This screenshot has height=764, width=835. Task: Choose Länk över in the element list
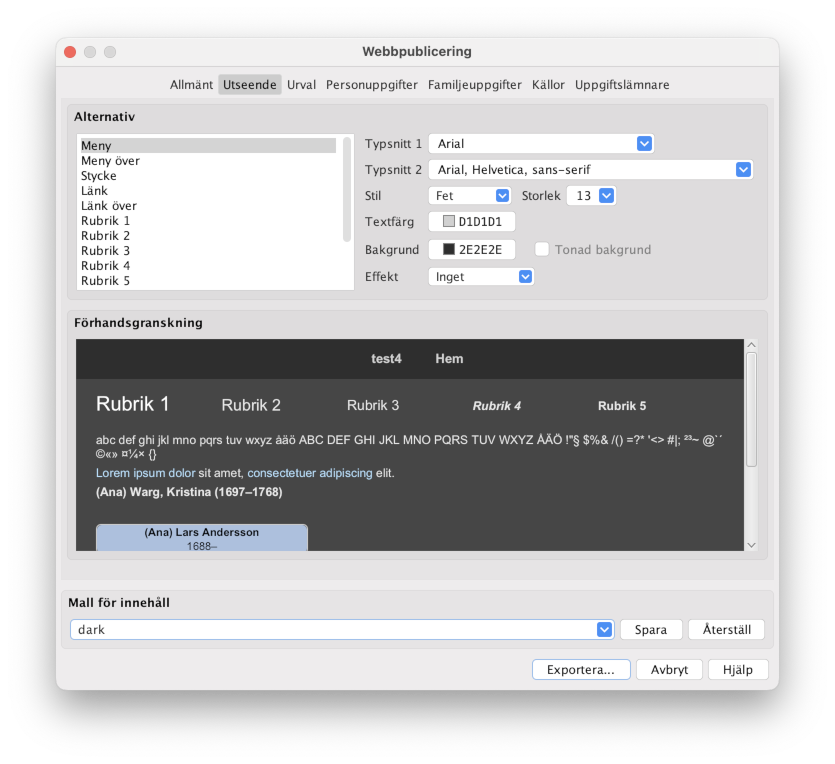(x=109, y=206)
